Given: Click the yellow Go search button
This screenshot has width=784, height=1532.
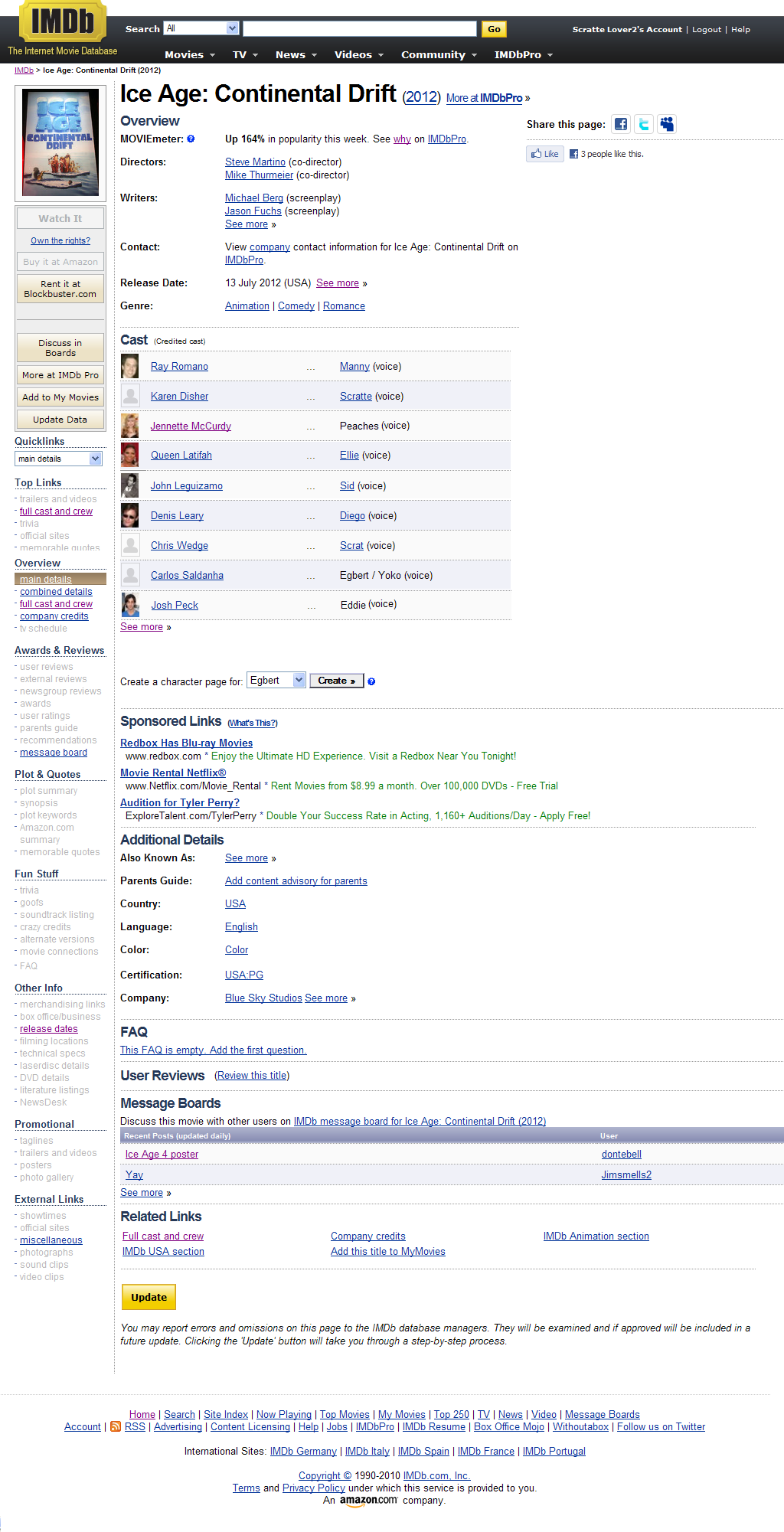Looking at the screenshot, I should click(x=494, y=29).
